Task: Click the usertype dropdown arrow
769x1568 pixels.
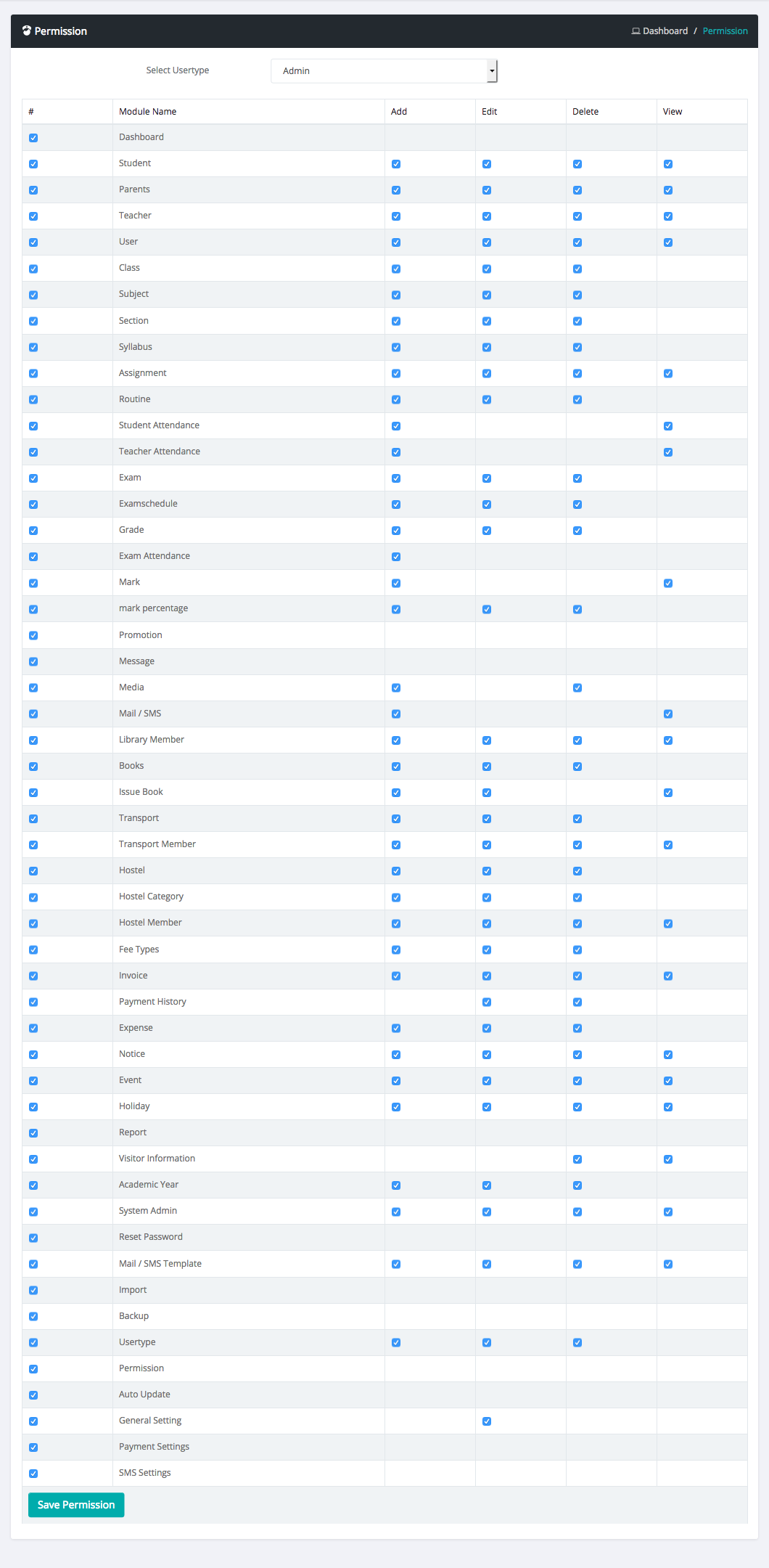Action: 492,71
